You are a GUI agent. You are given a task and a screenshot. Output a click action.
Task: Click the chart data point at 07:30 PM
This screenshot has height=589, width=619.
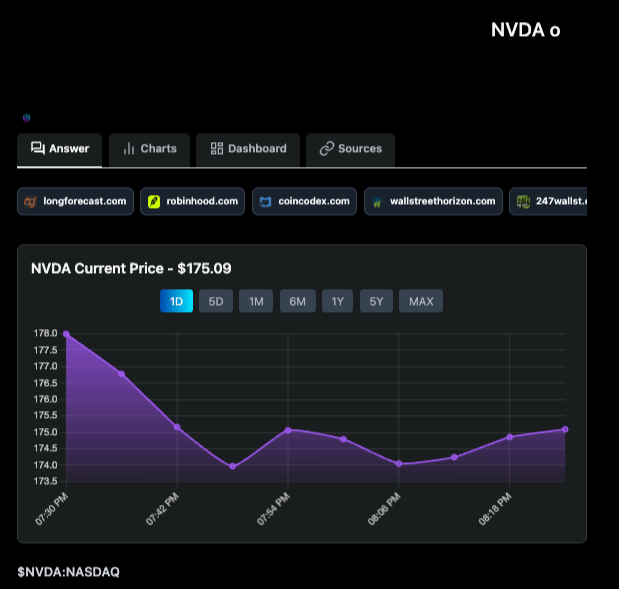66,334
